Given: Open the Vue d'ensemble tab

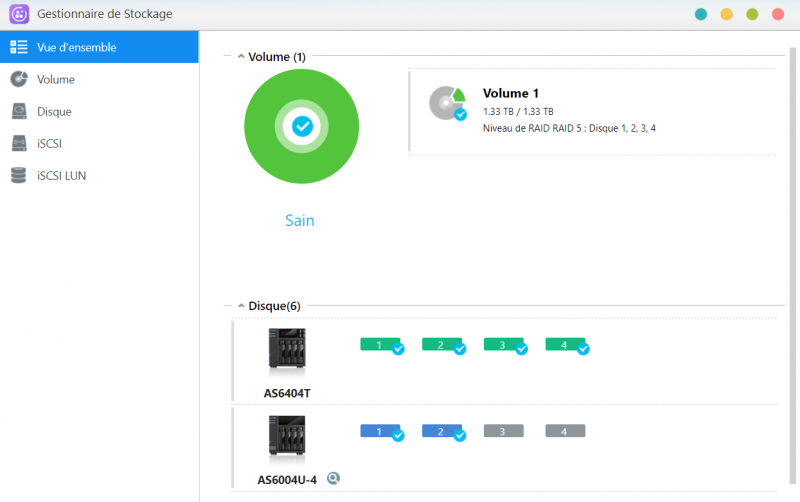Looking at the screenshot, I should pyautogui.click(x=99, y=47).
